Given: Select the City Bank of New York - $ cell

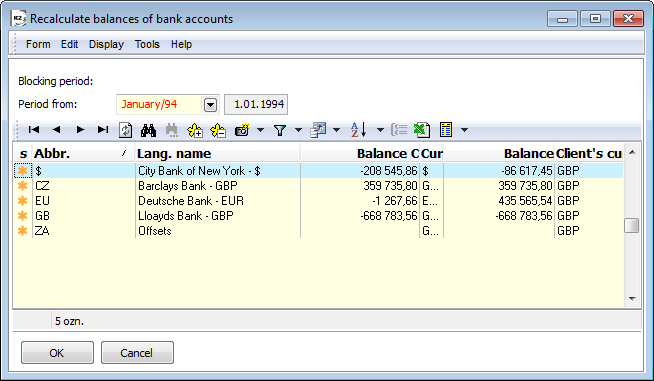Looking at the screenshot, I should pyautogui.click(x=218, y=171).
